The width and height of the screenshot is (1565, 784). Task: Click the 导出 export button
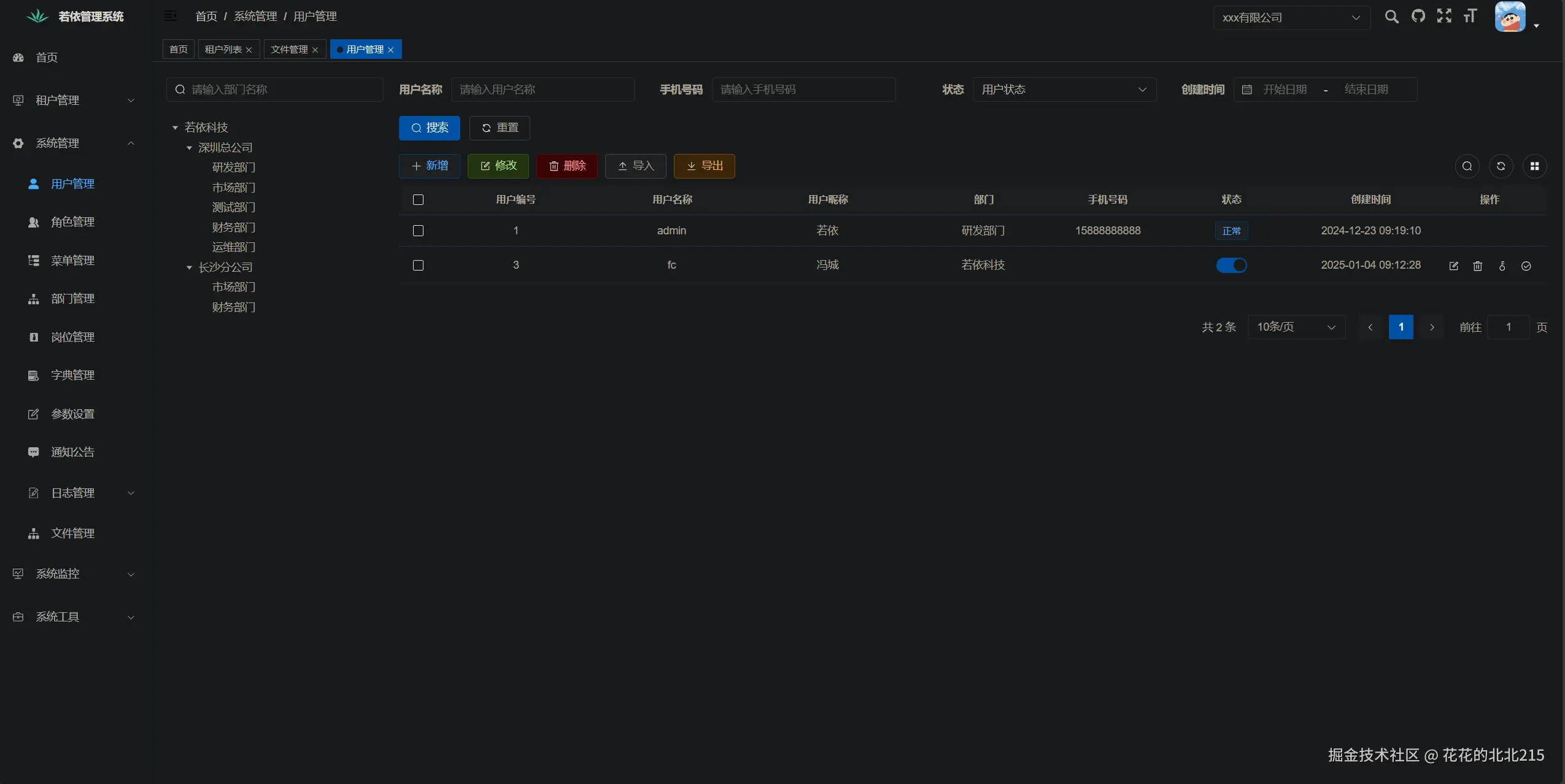704,166
